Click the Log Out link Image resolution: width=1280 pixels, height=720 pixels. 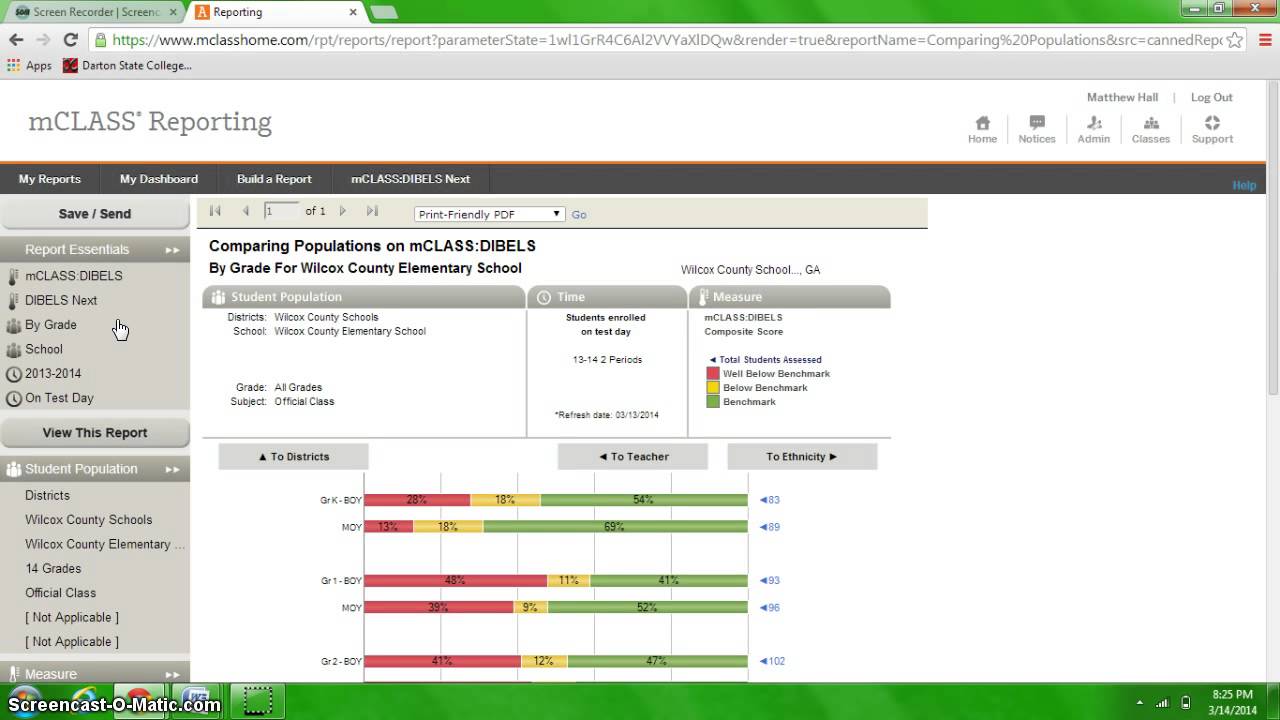1211,97
